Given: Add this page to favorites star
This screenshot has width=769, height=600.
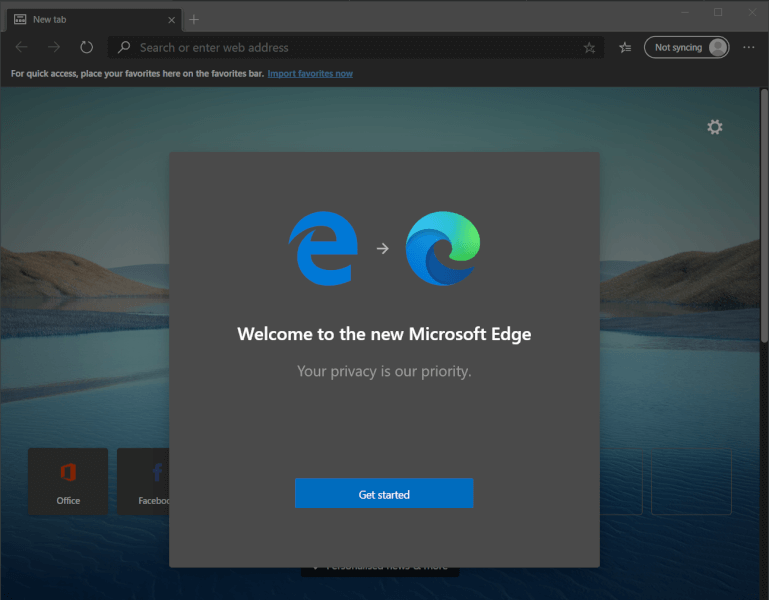Looking at the screenshot, I should coord(589,48).
